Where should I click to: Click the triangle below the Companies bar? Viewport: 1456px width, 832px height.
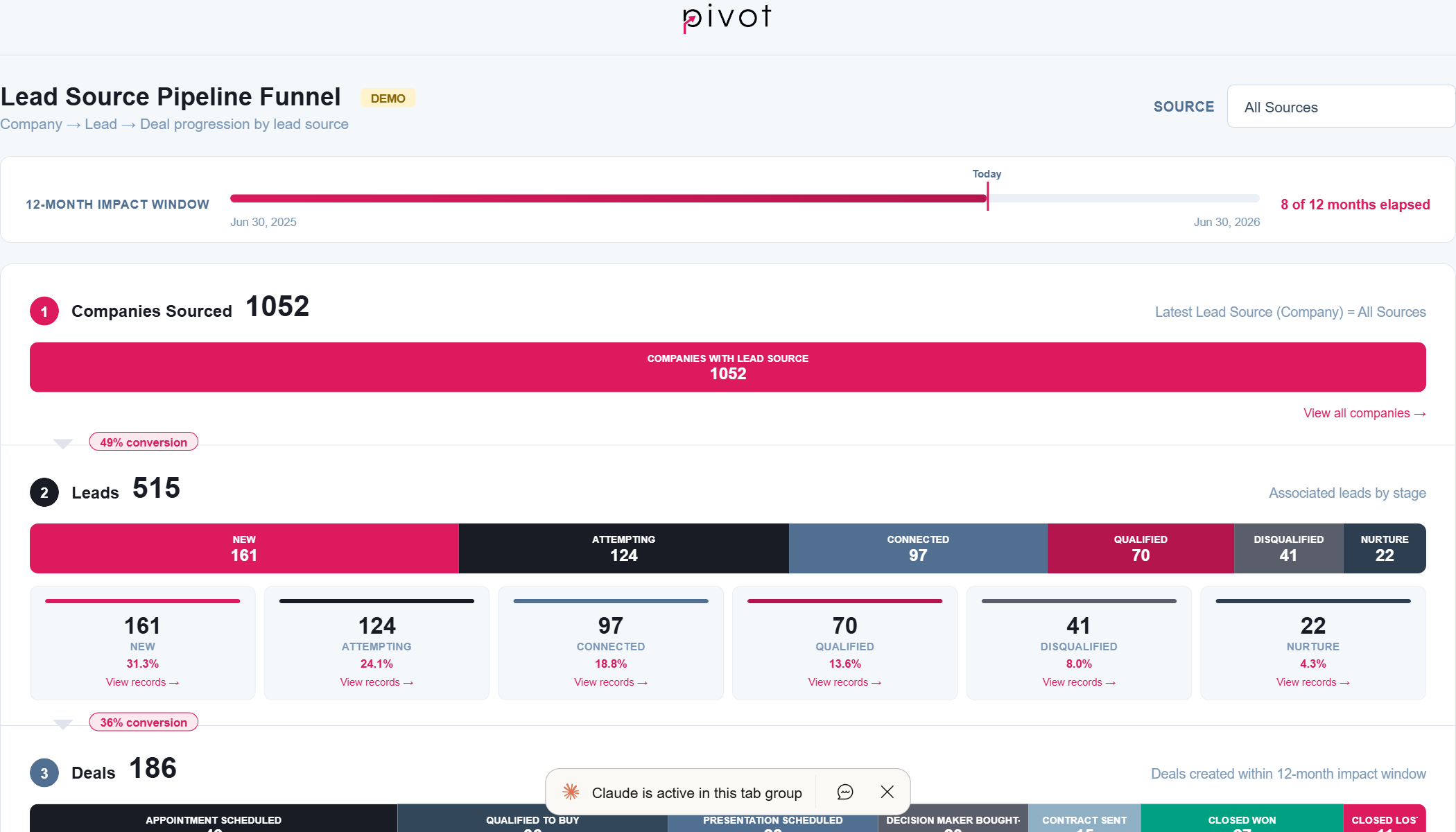point(62,444)
